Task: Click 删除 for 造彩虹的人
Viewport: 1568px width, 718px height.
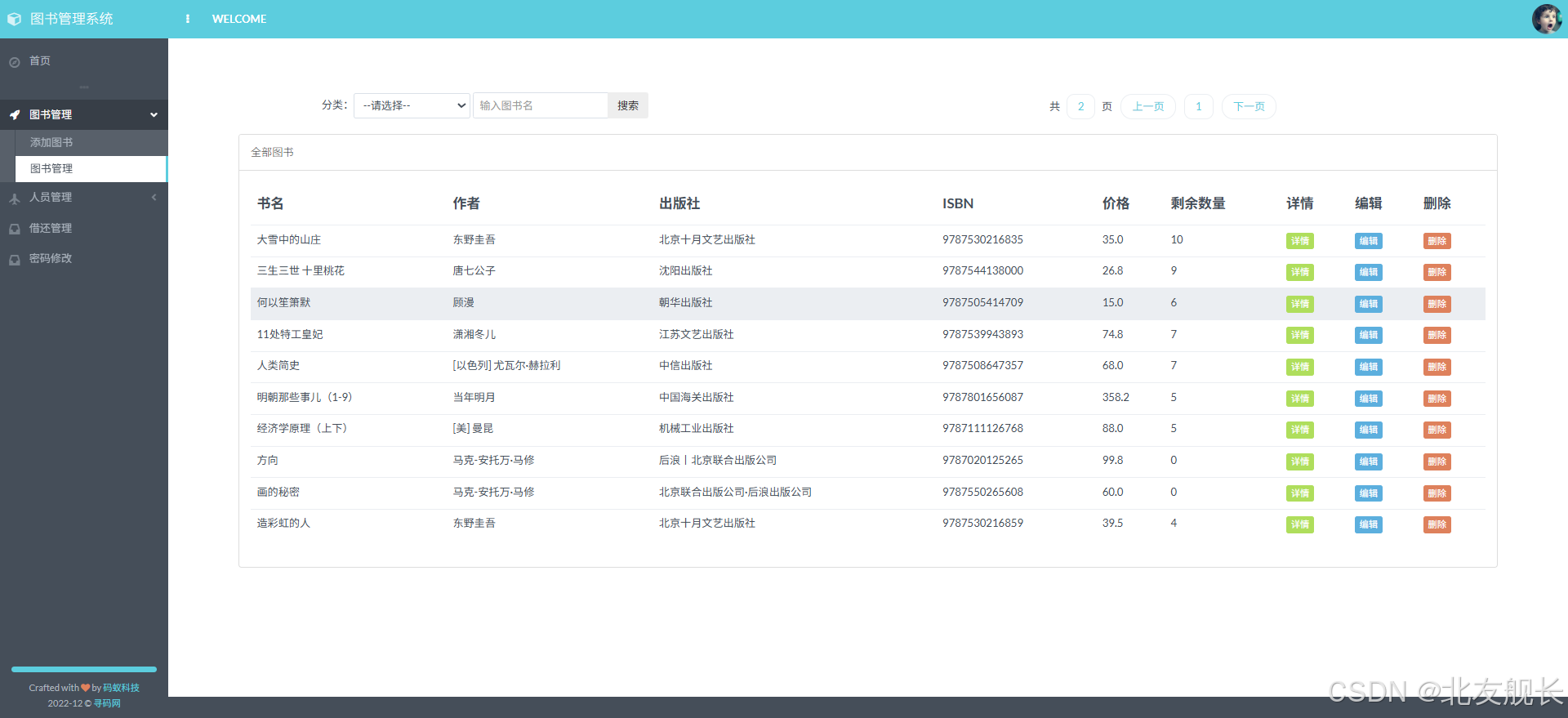Action: (x=1437, y=524)
